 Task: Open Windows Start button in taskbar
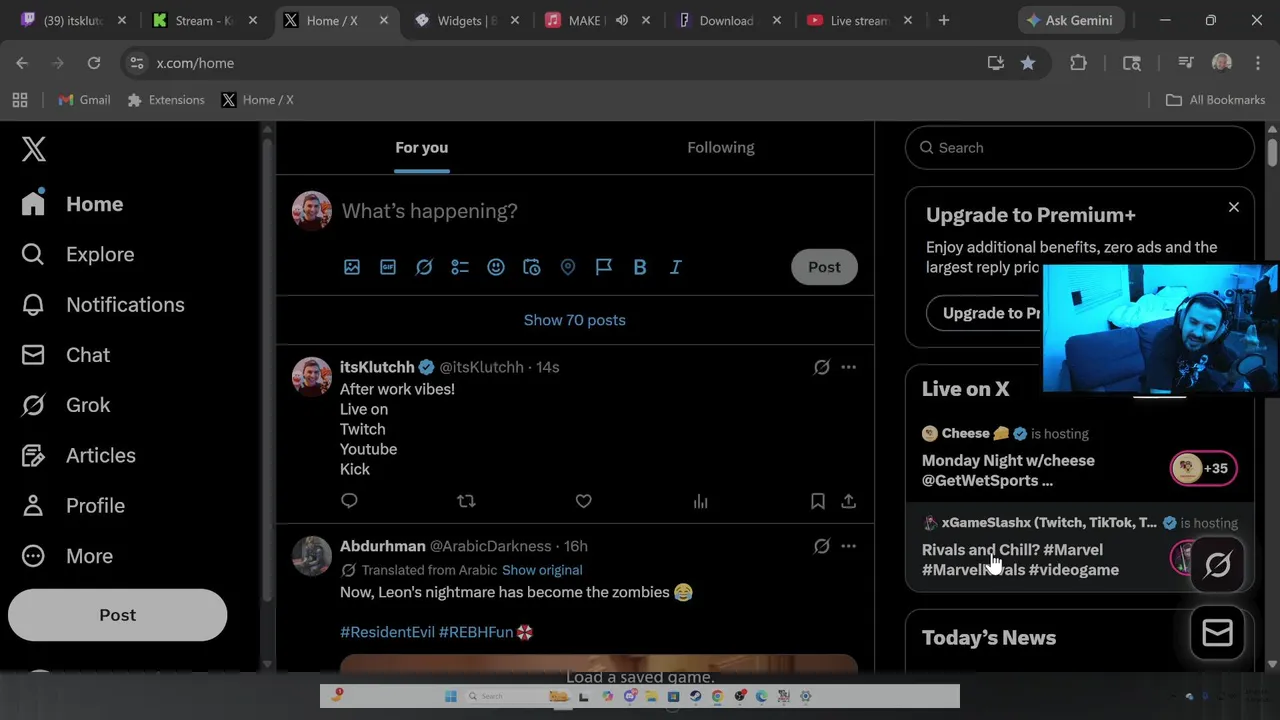click(x=450, y=696)
